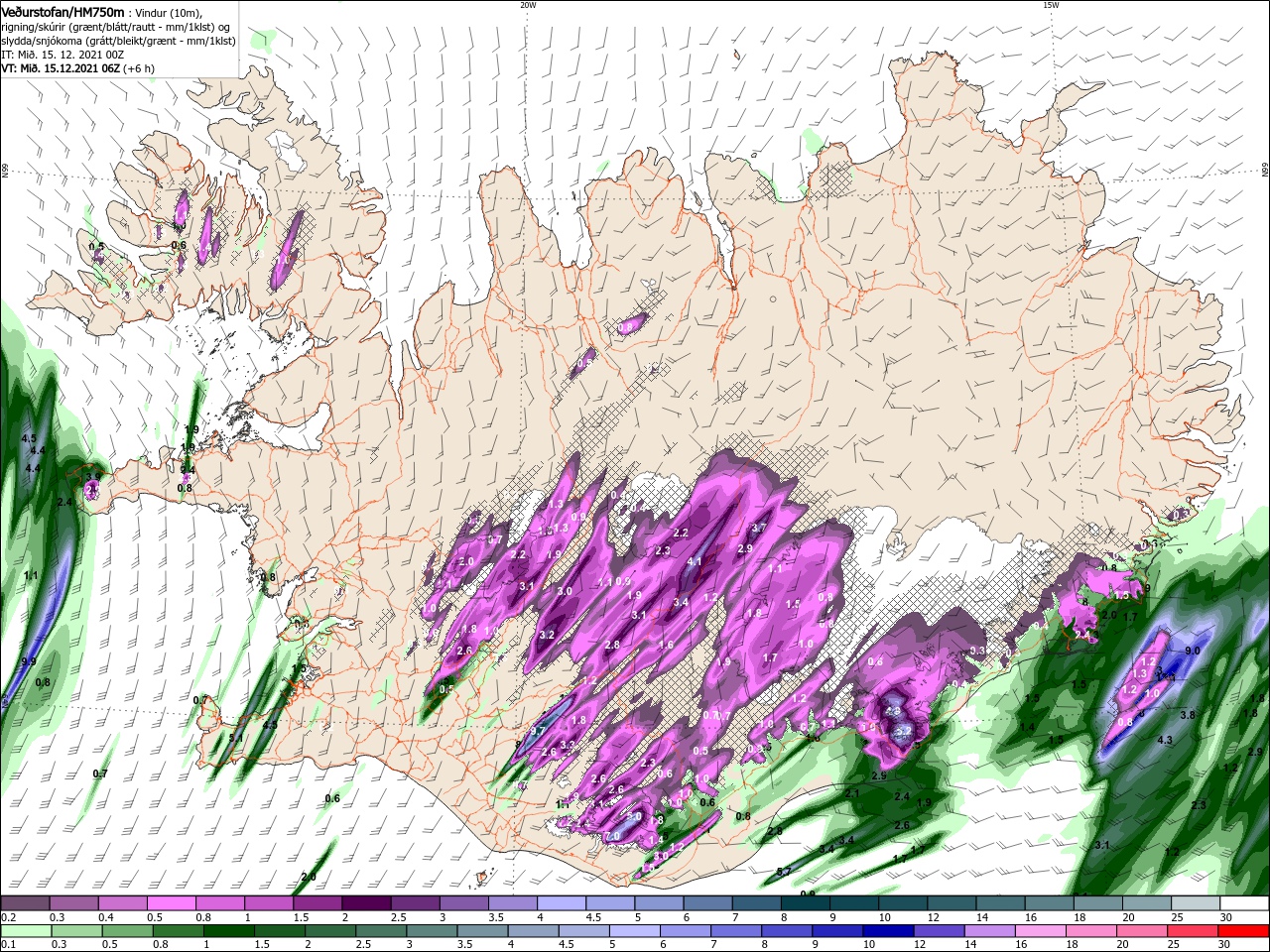This screenshot has width=1270, height=952.
Task: Click the "0.4" label on the snow scale
Action: [106, 916]
